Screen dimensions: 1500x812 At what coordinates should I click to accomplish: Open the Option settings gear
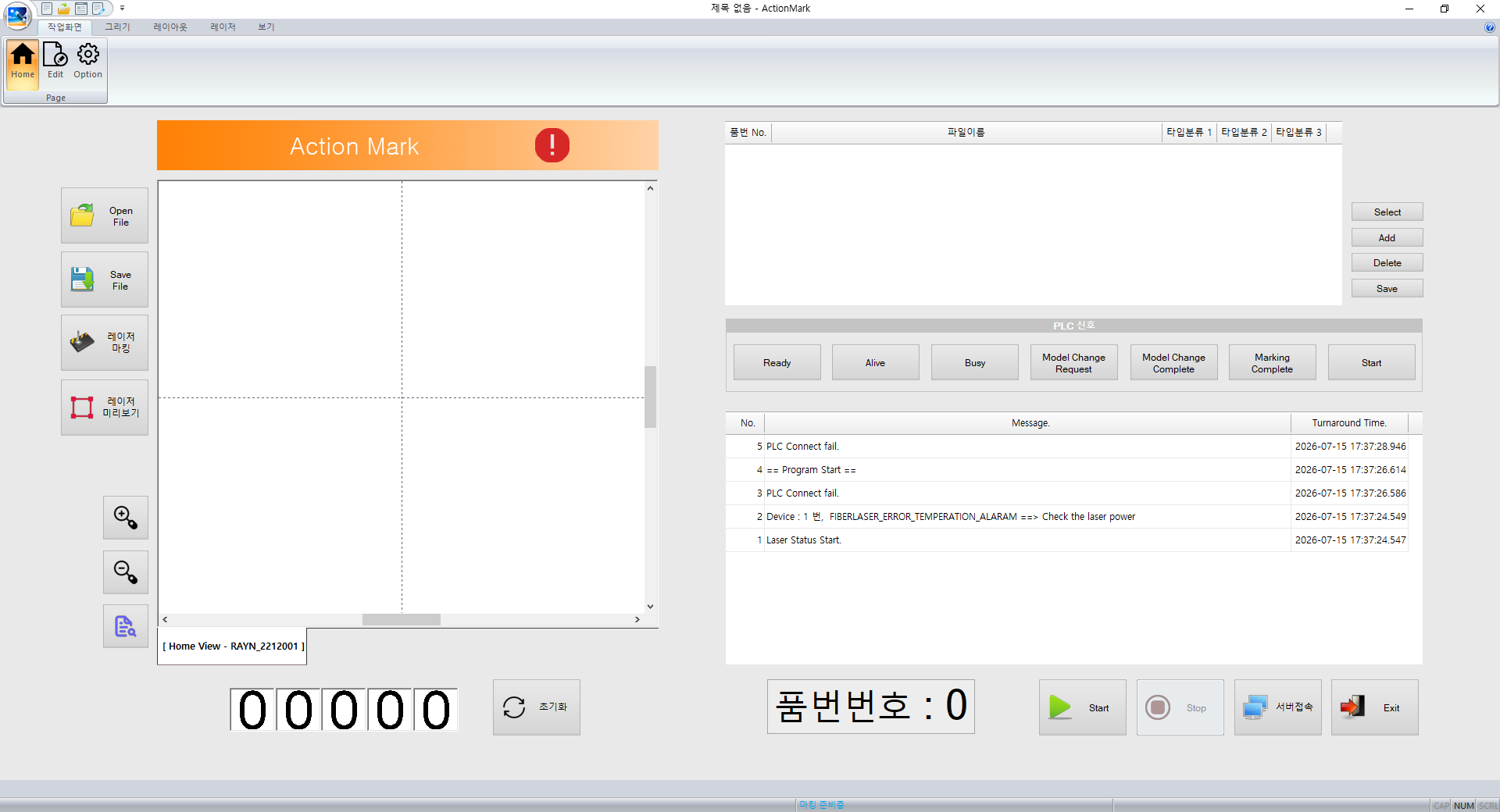coord(87,65)
